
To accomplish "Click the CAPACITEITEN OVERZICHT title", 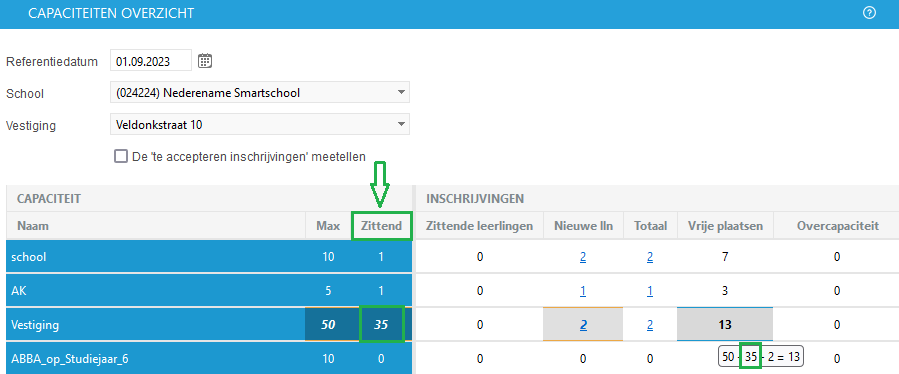I will (x=111, y=13).
